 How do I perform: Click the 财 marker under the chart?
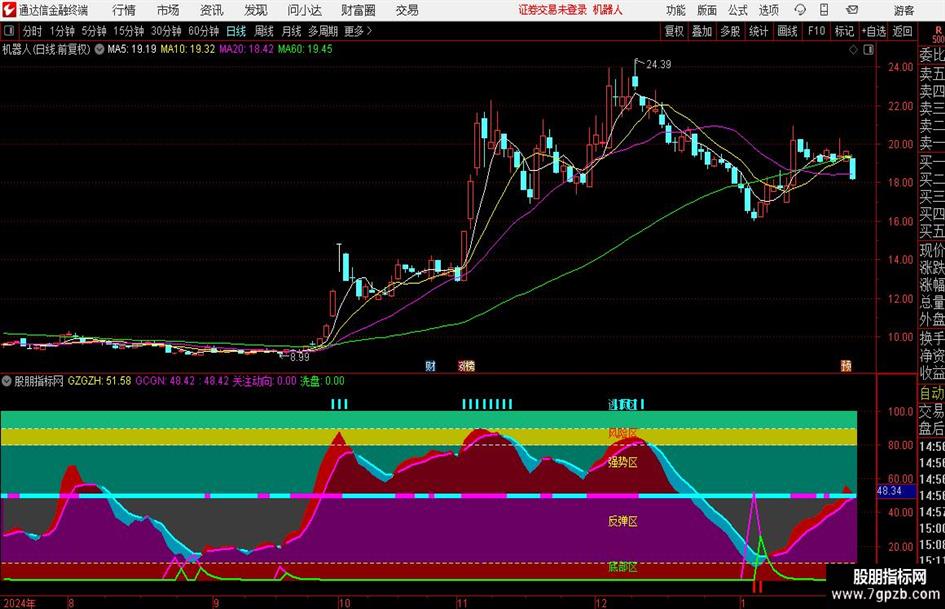(x=430, y=365)
